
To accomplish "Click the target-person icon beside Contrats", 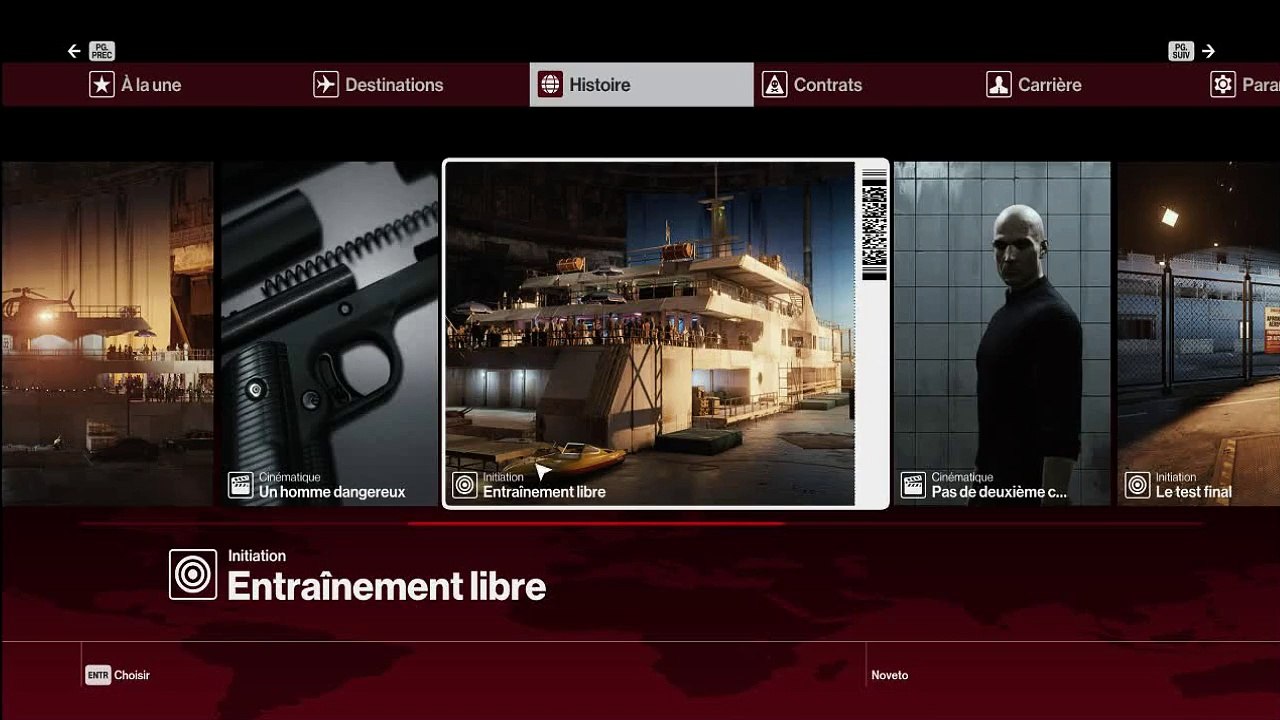I will tap(774, 85).
